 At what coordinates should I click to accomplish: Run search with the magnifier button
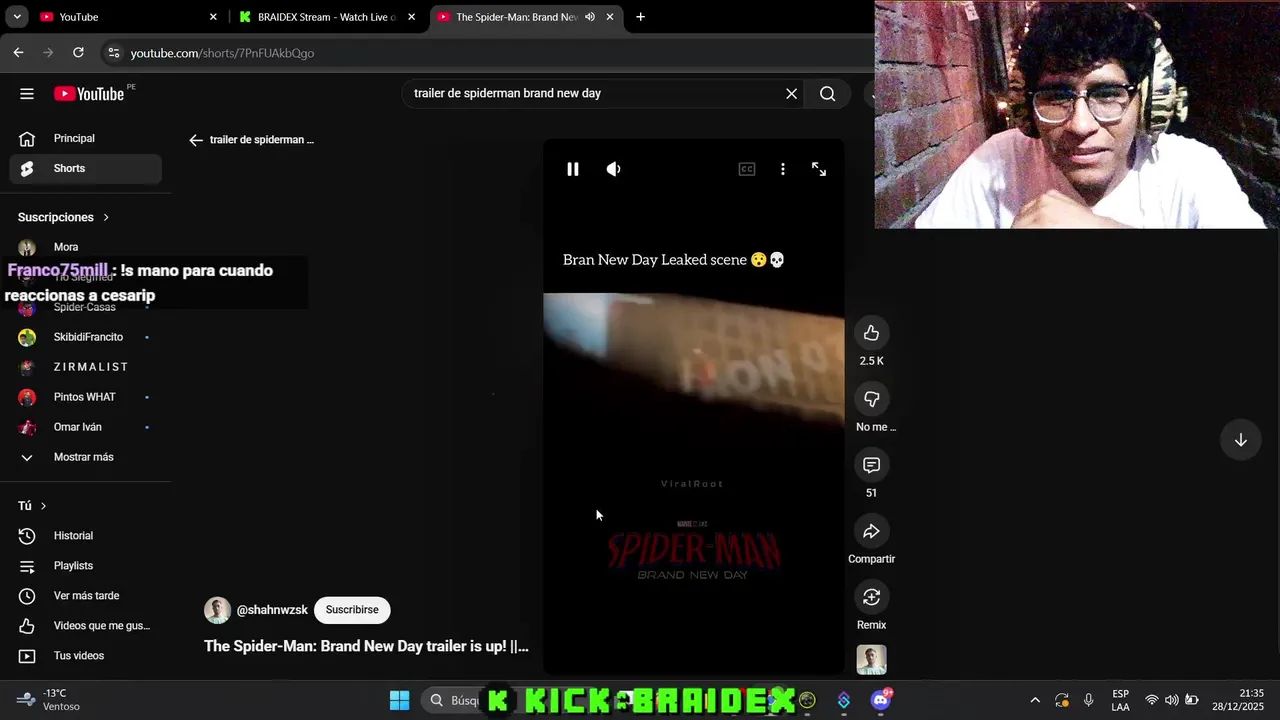[x=827, y=93]
